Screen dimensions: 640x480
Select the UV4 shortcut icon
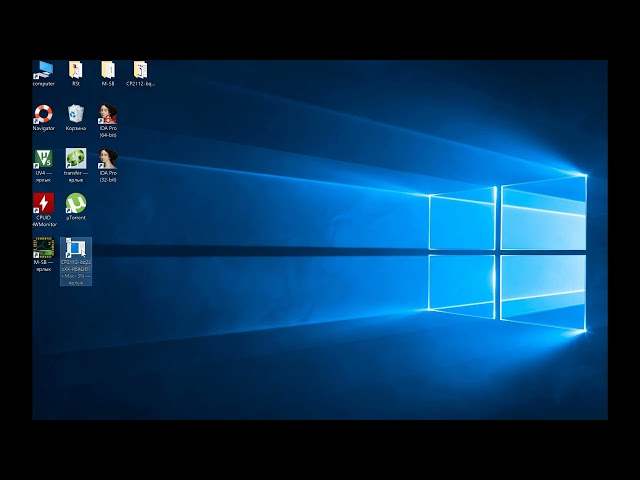[x=43, y=159]
